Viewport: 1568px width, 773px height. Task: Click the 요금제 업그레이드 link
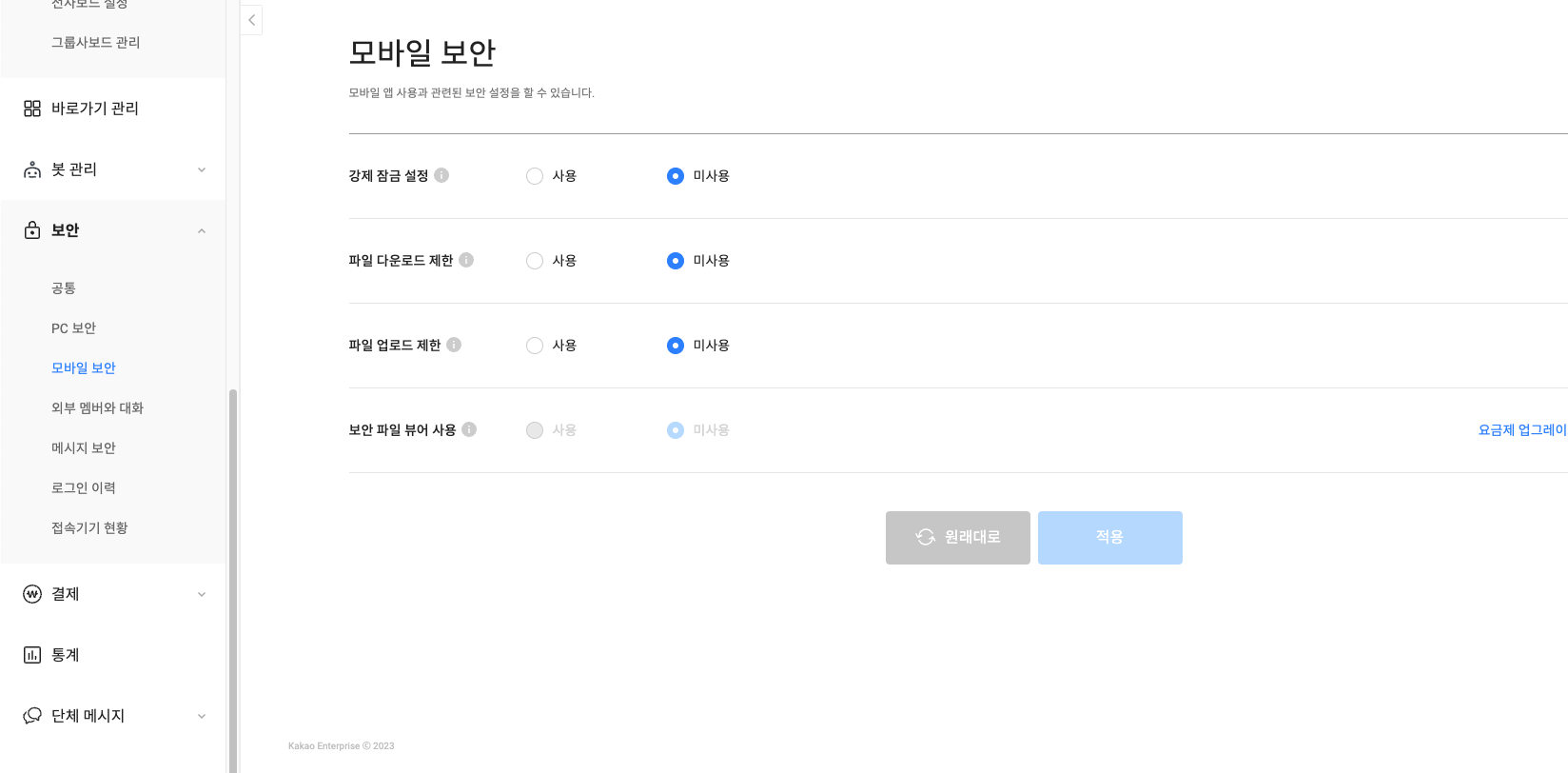pos(1521,430)
